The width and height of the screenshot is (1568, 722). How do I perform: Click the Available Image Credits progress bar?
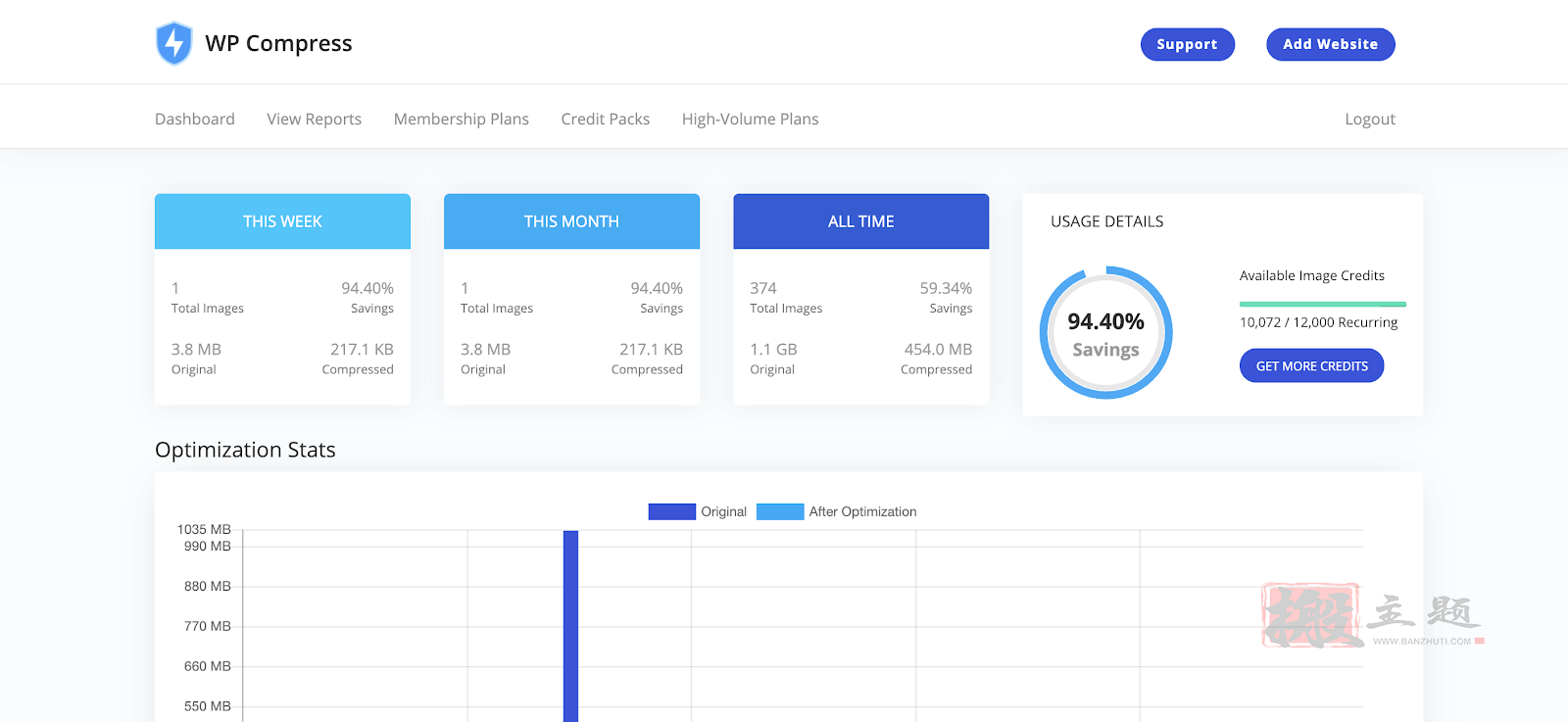[1323, 304]
